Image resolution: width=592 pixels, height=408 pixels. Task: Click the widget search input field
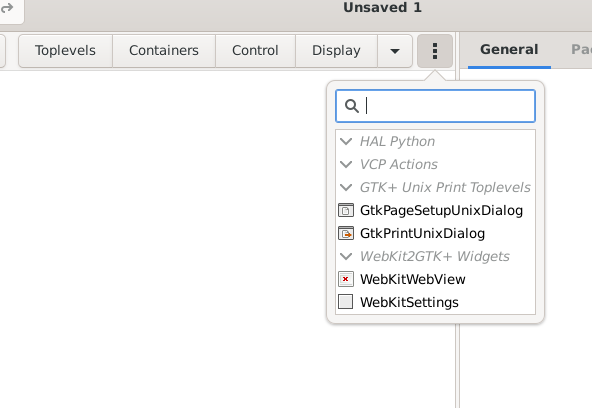coord(435,106)
